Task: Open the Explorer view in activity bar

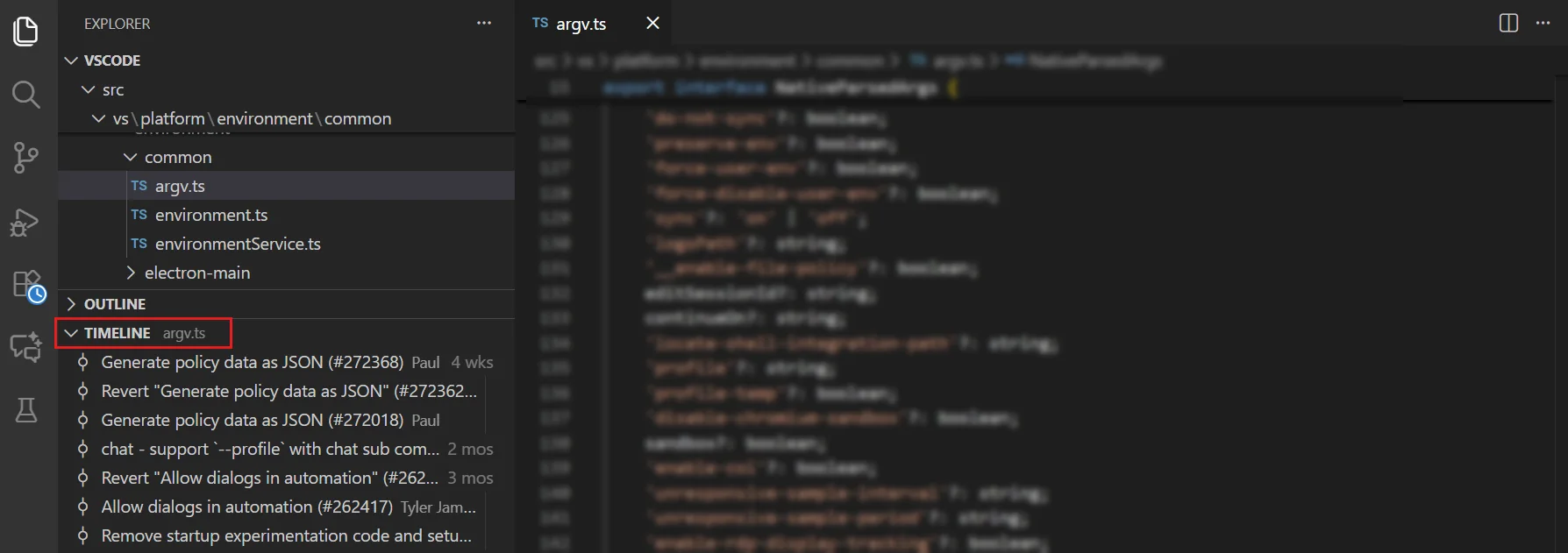Action: [26, 32]
